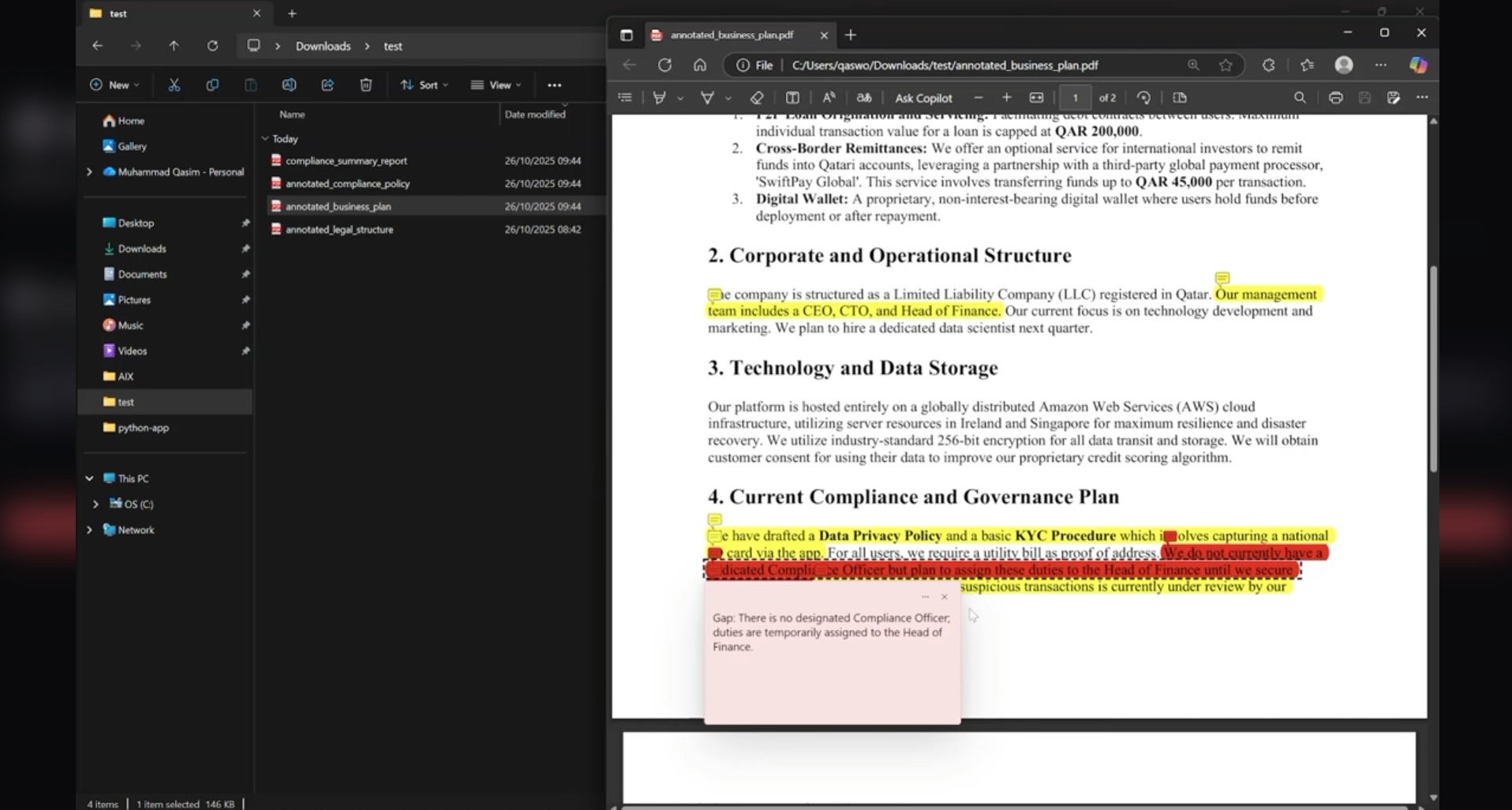This screenshot has height=810, width=1512.
Task: Select the Erase tool in PDF toolbar
Action: (x=757, y=98)
